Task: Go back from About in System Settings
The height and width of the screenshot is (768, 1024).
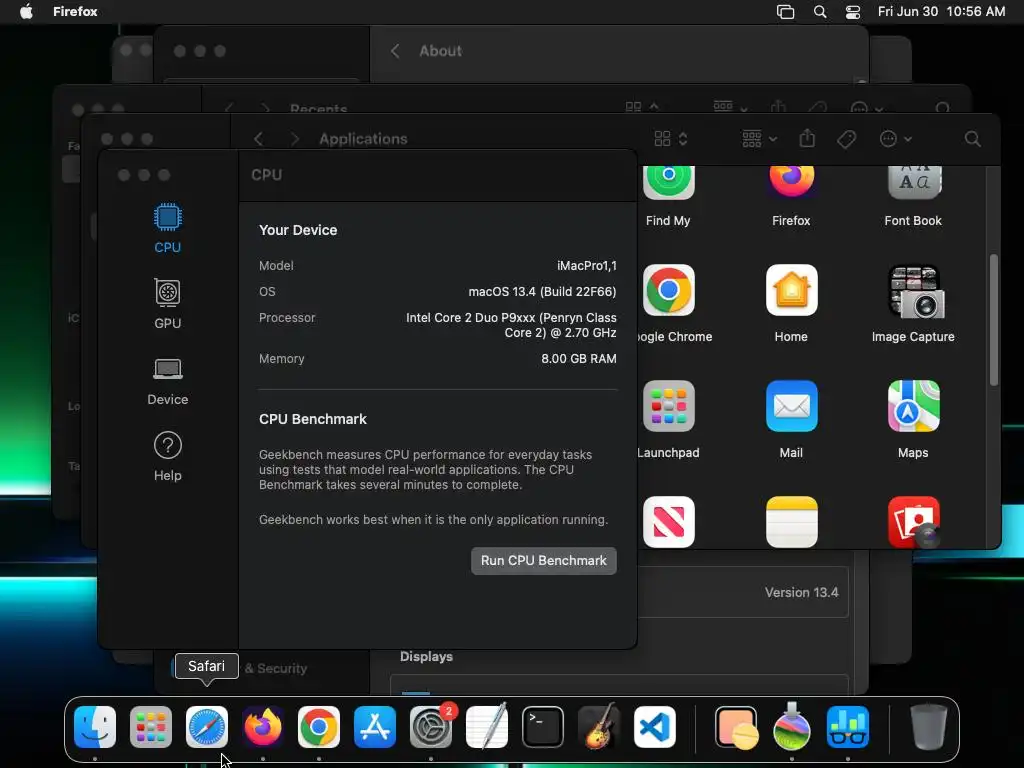Action: (x=395, y=51)
